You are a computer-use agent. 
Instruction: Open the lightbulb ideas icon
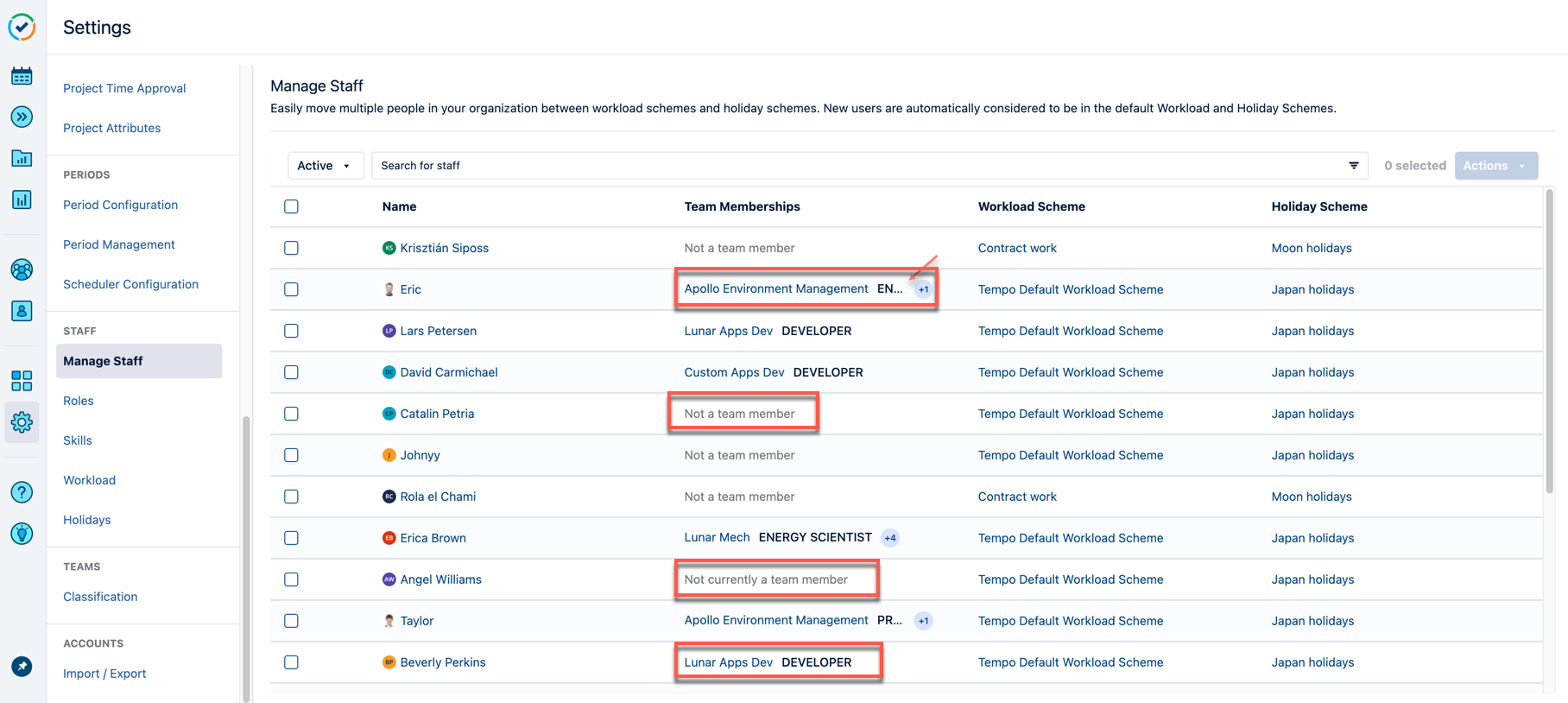click(x=22, y=534)
